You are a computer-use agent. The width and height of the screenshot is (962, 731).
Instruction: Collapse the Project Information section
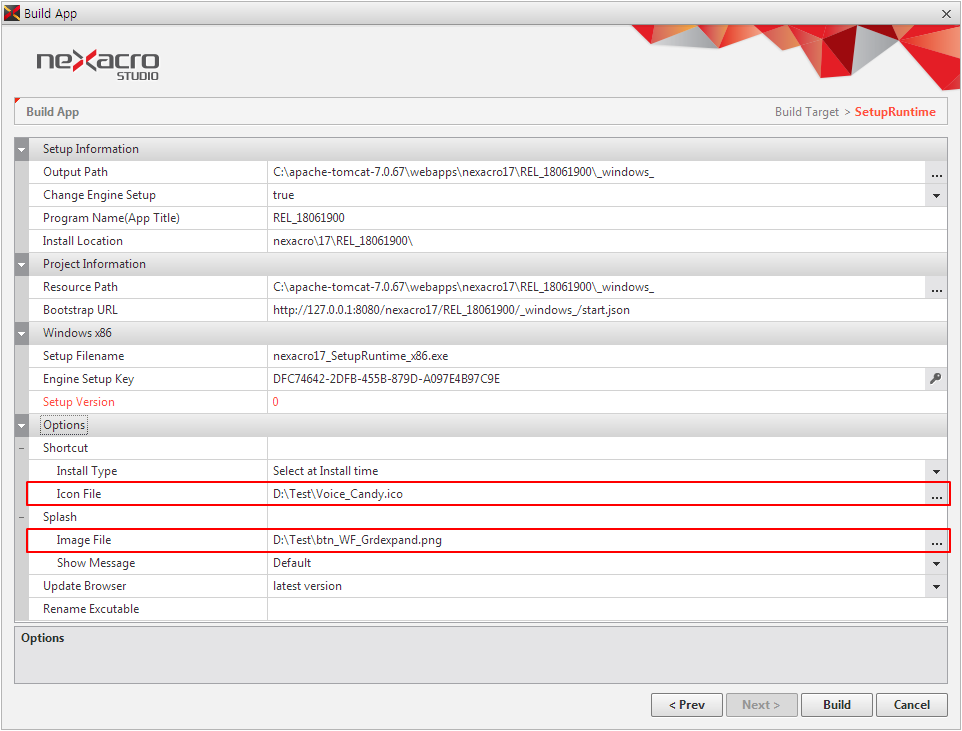point(22,265)
